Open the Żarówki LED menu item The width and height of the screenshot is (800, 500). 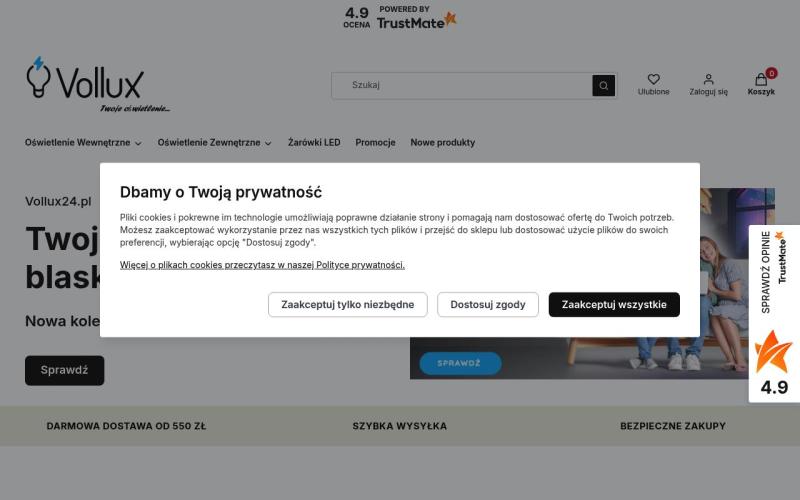coord(314,142)
